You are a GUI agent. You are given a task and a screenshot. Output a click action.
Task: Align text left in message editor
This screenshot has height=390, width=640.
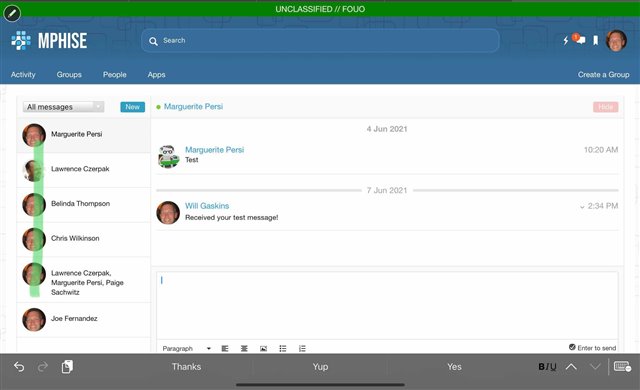225,348
